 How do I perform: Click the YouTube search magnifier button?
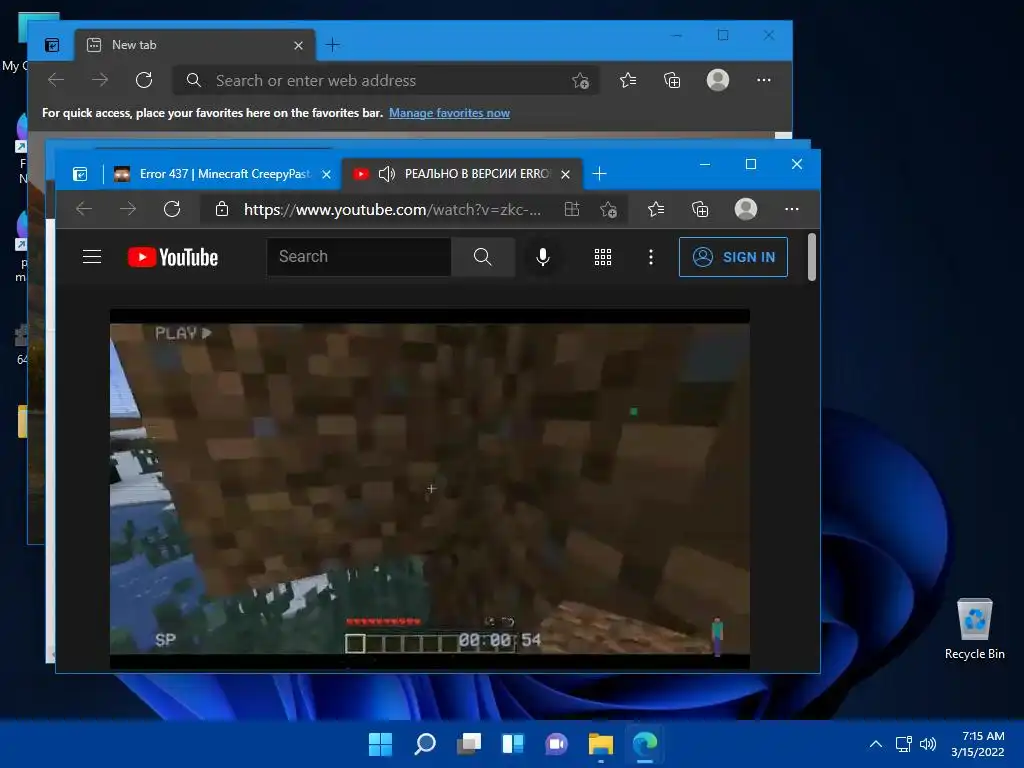pos(483,257)
